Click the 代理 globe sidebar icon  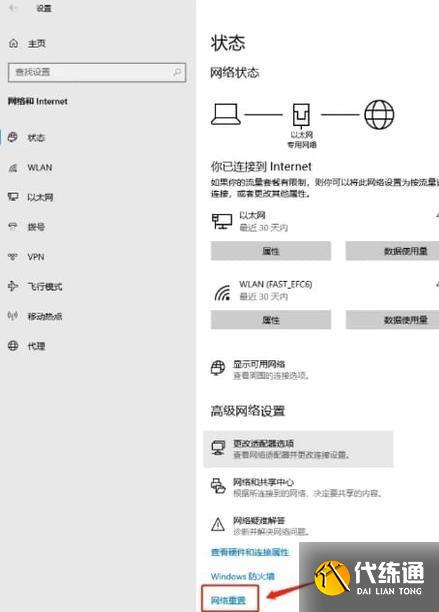coord(13,345)
